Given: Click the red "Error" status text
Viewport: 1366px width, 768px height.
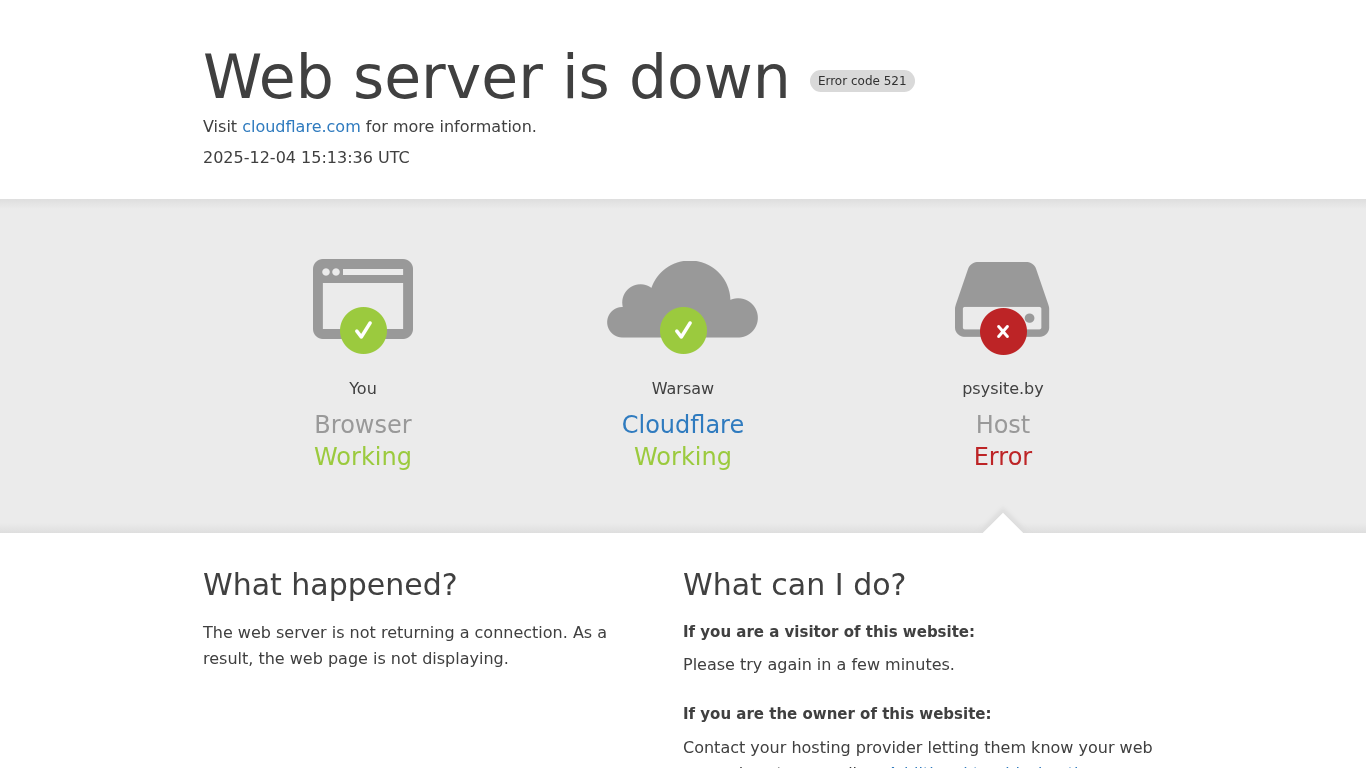Looking at the screenshot, I should point(1003,457).
